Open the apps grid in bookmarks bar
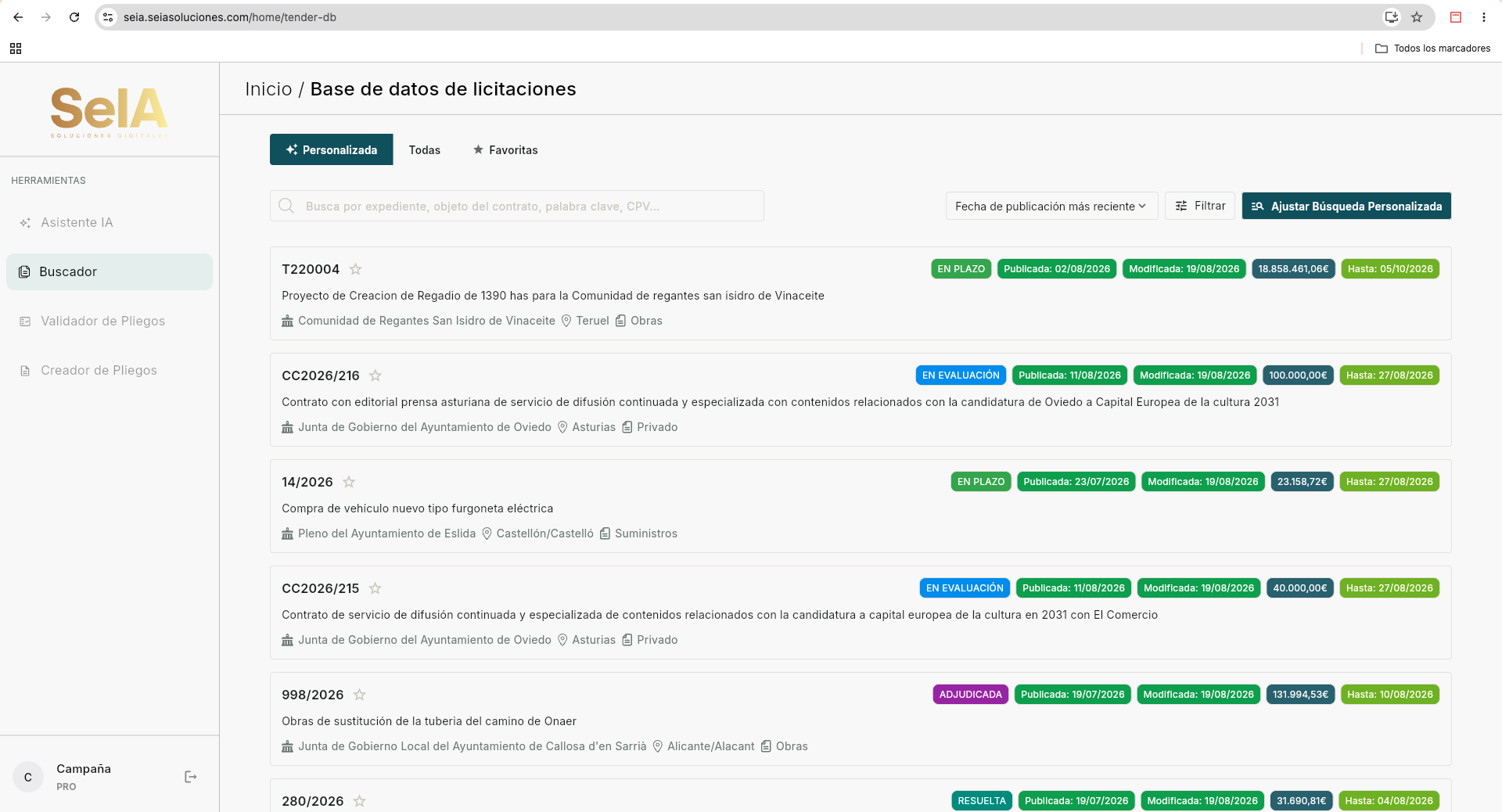Screen dimensions: 1502x812 (16, 49)
